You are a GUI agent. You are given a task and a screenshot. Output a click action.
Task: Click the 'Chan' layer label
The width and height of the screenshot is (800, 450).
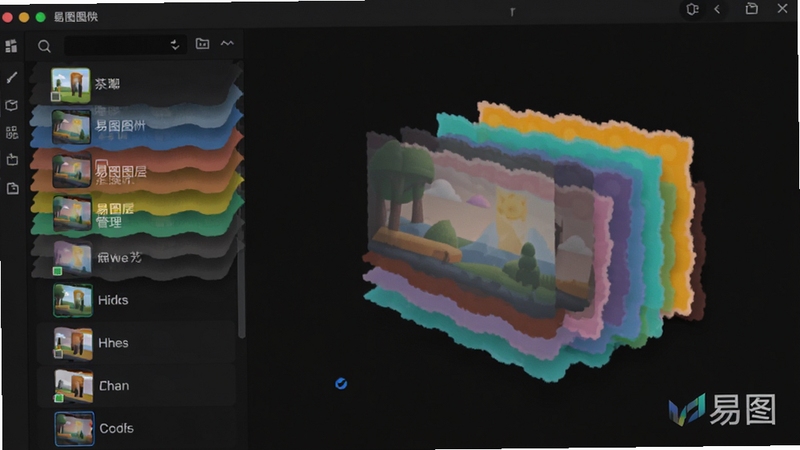(114, 386)
